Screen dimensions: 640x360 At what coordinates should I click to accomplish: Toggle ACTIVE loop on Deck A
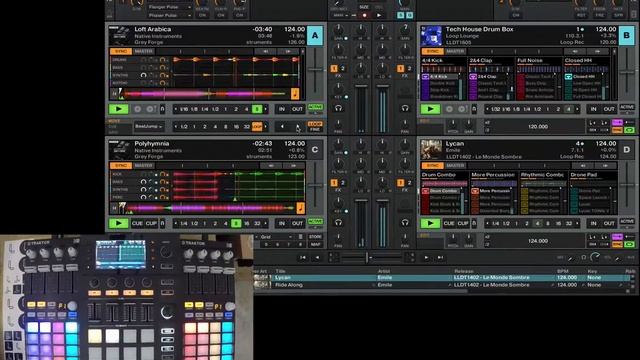[315, 108]
